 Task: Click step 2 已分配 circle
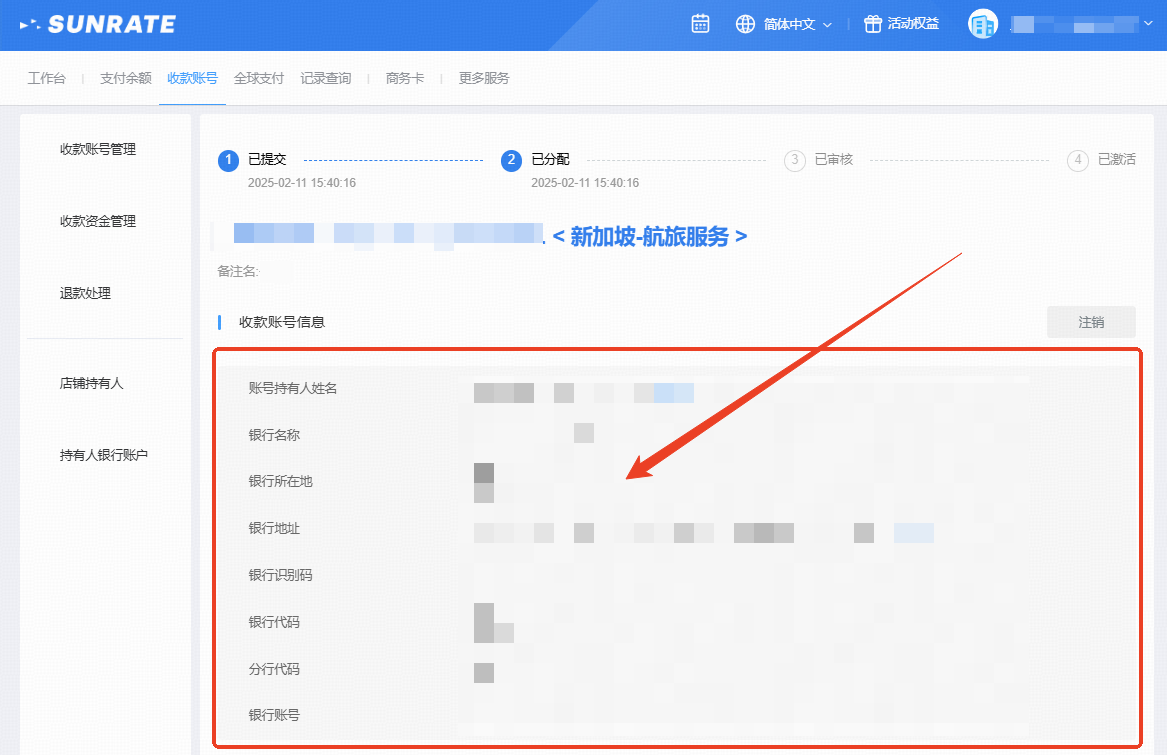[x=512, y=160]
